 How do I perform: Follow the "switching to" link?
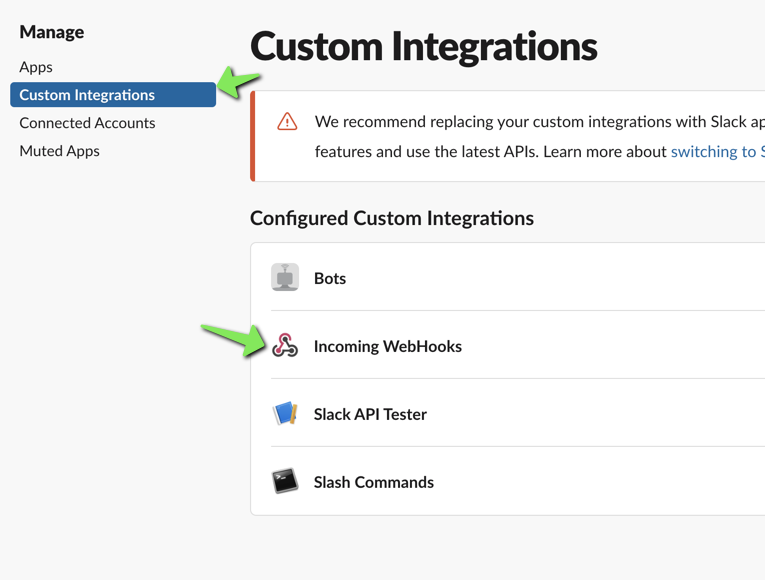(716, 152)
